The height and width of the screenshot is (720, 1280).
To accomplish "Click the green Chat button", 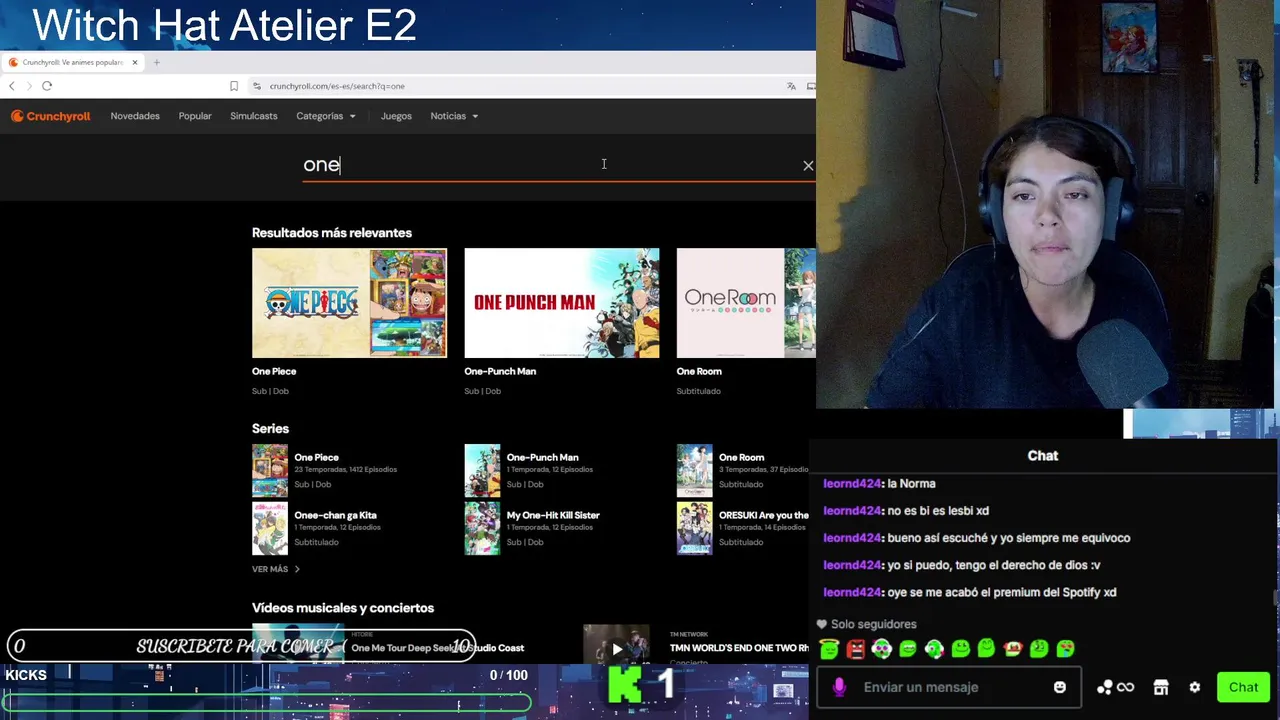I will [x=1243, y=687].
